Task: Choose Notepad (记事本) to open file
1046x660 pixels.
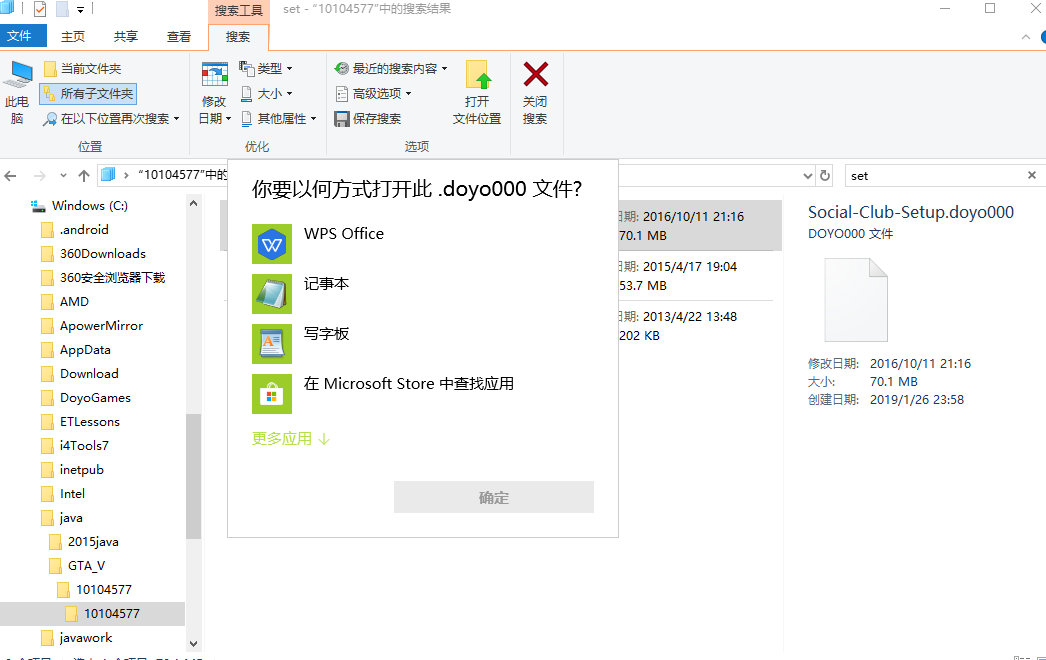Action: (422, 294)
